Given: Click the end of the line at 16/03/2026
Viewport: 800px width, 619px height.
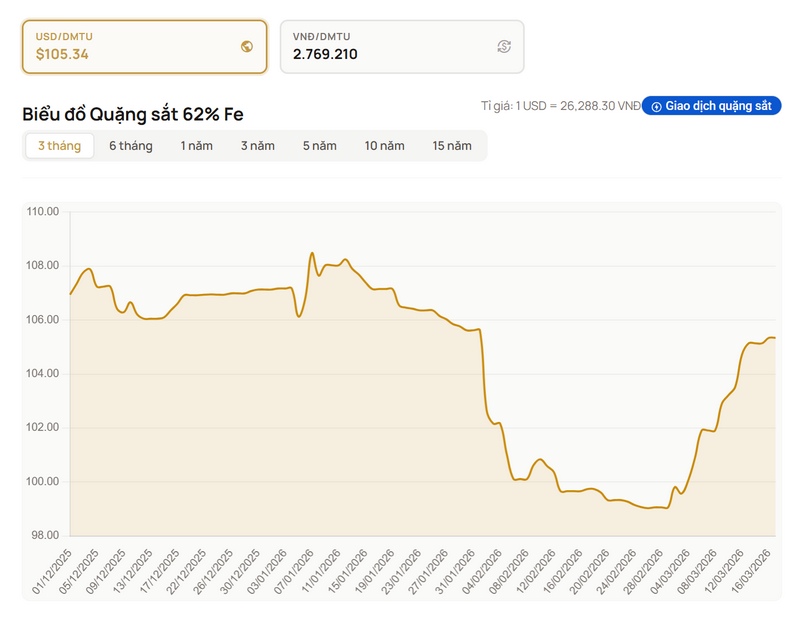Looking at the screenshot, I should pos(773,338).
